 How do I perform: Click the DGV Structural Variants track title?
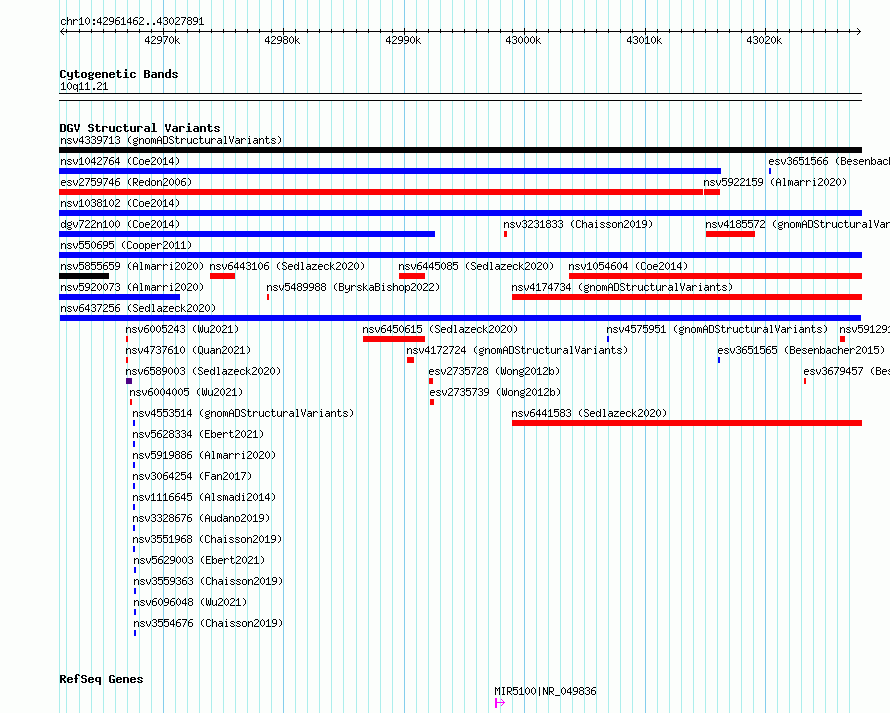(140, 128)
